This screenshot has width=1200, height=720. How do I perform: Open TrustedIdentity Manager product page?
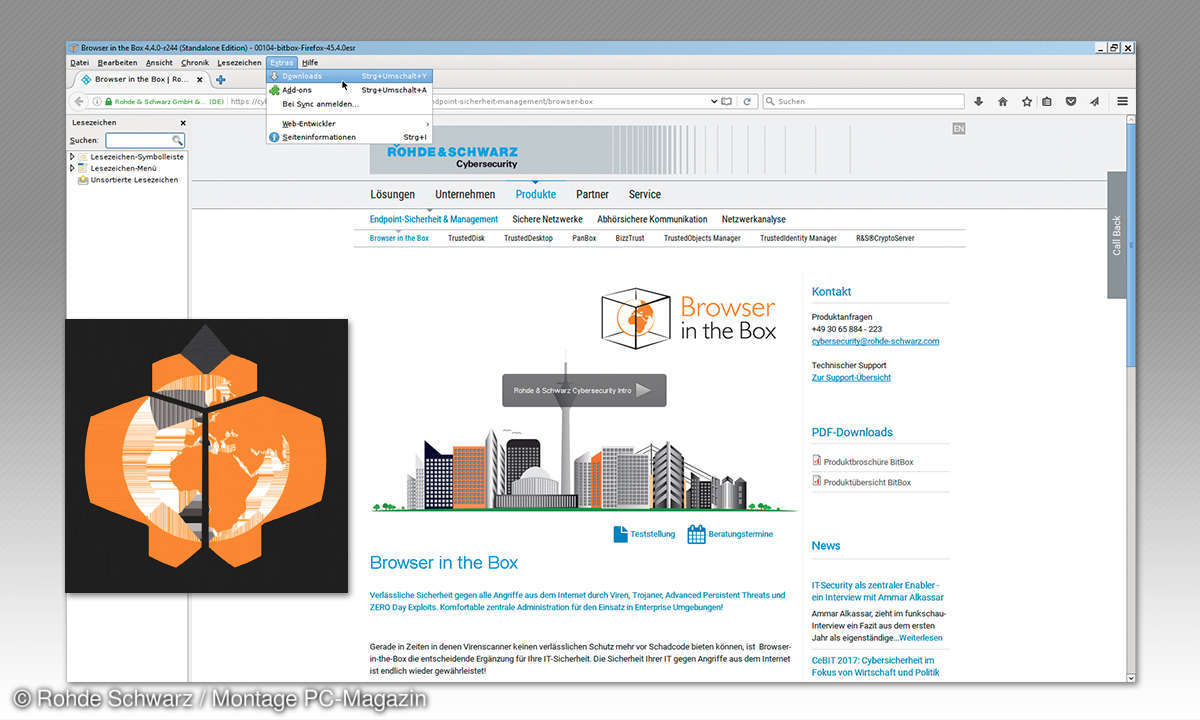pyautogui.click(x=798, y=238)
